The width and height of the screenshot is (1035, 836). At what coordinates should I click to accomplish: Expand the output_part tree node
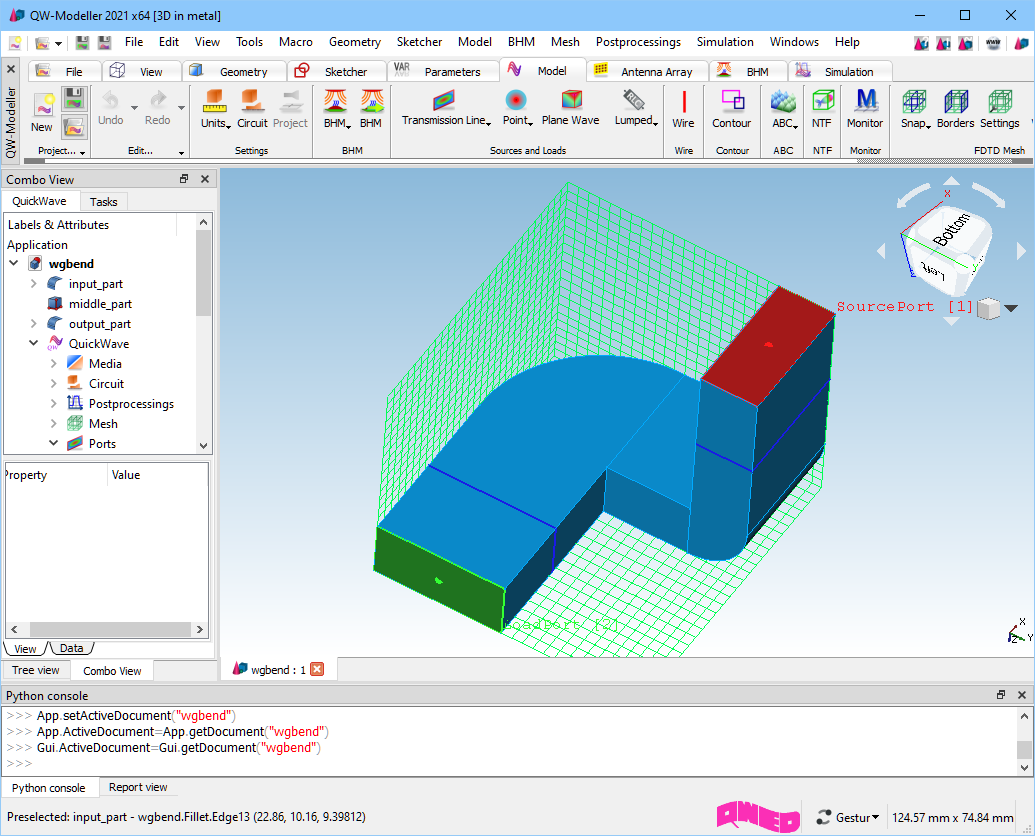pos(34,323)
